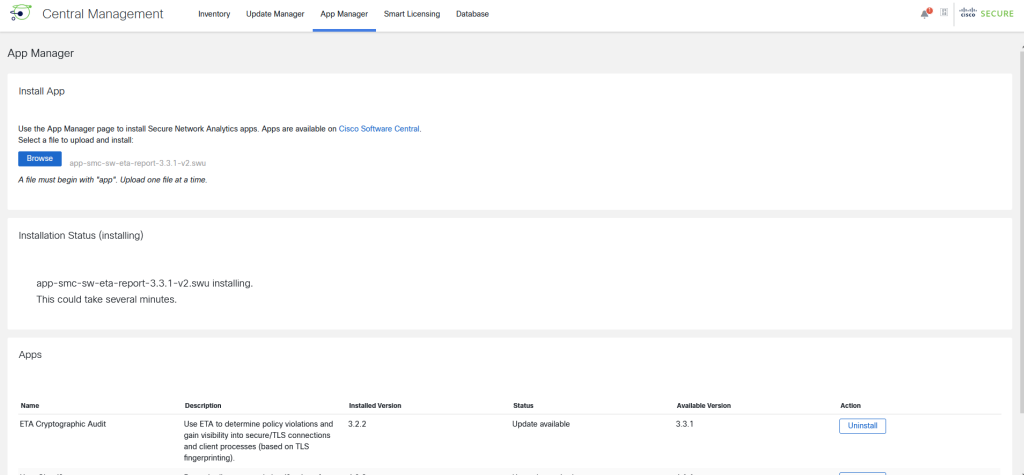Click the Status column header
1024x475 pixels.
pos(523,406)
